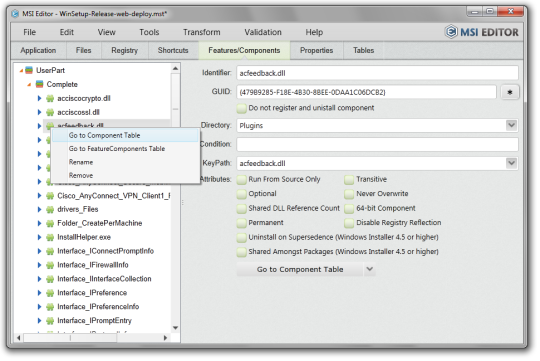Image resolution: width=540 pixels, height=361 pixels.
Task: Click the Interface_IPreference component icon
Action: (x=50, y=293)
